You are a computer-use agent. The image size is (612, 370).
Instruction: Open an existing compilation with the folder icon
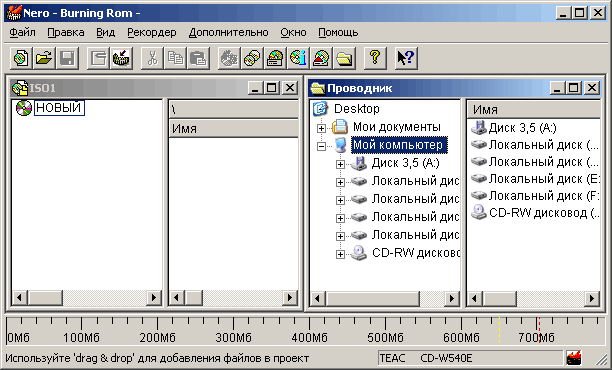click(44, 58)
